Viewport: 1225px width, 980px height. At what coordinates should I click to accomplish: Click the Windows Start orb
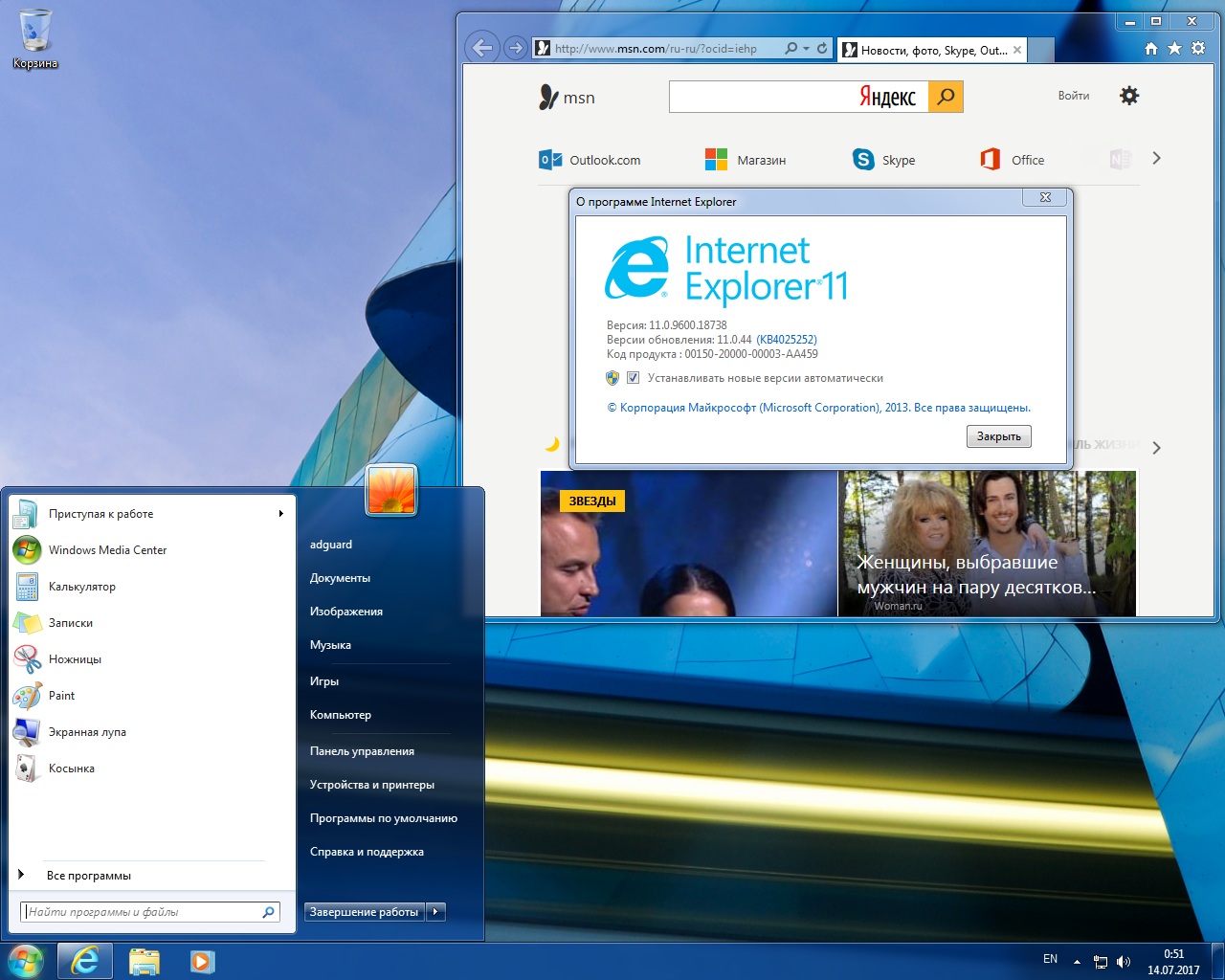pyautogui.click(x=26, y=961)
